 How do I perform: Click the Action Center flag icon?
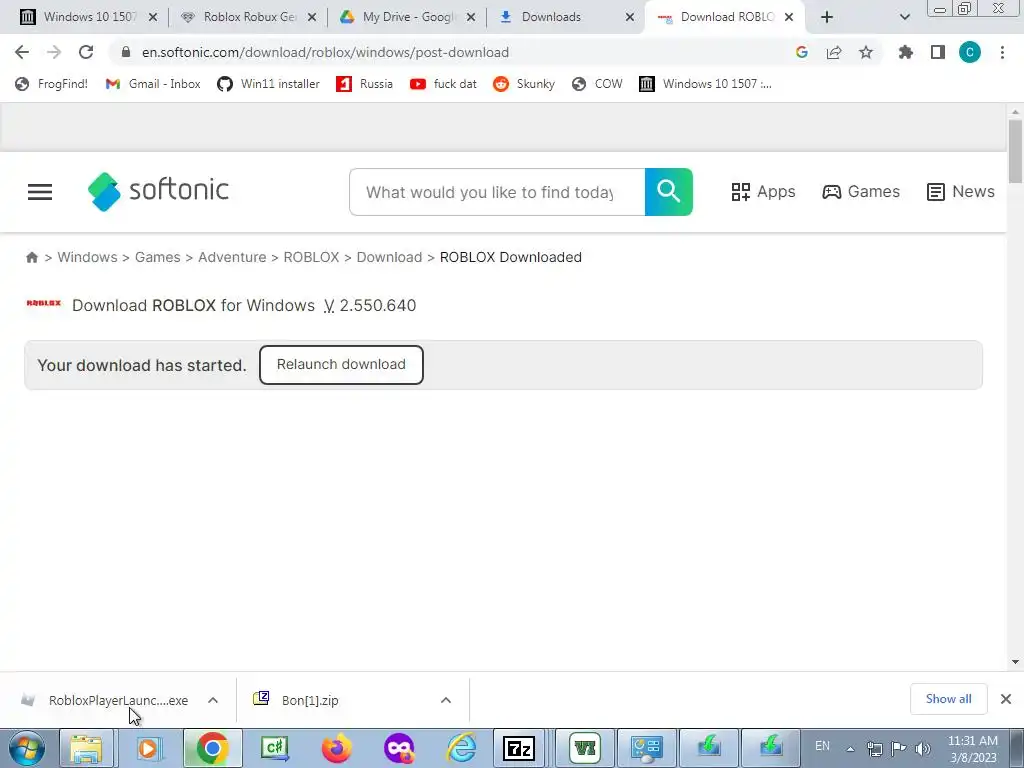[x=899, y=748]
